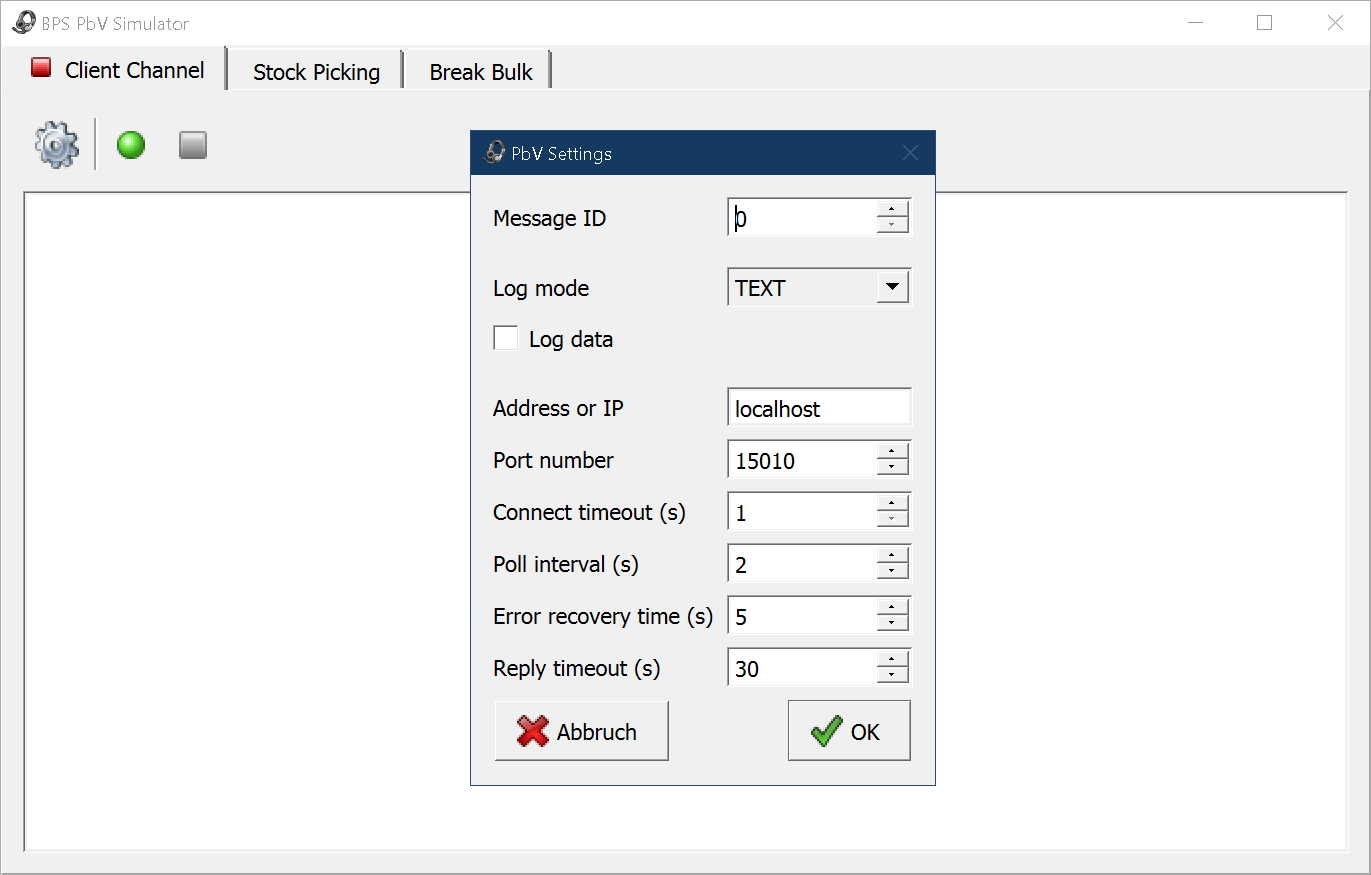Increase the Message ID value with up arrow
This screenshot has height=875, width=1371.
point(892,210)
